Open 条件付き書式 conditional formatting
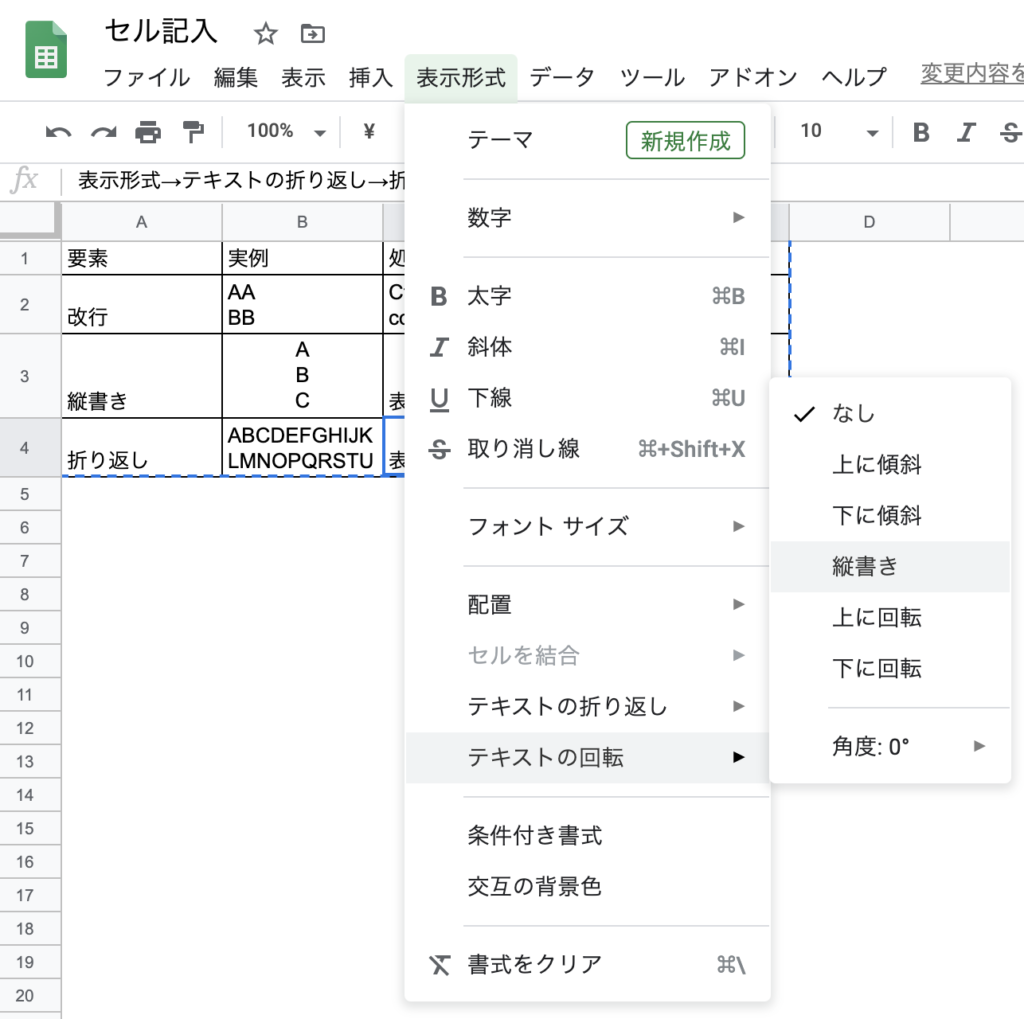This screenshot has height=1019, width=1024. tap(587, 835)
